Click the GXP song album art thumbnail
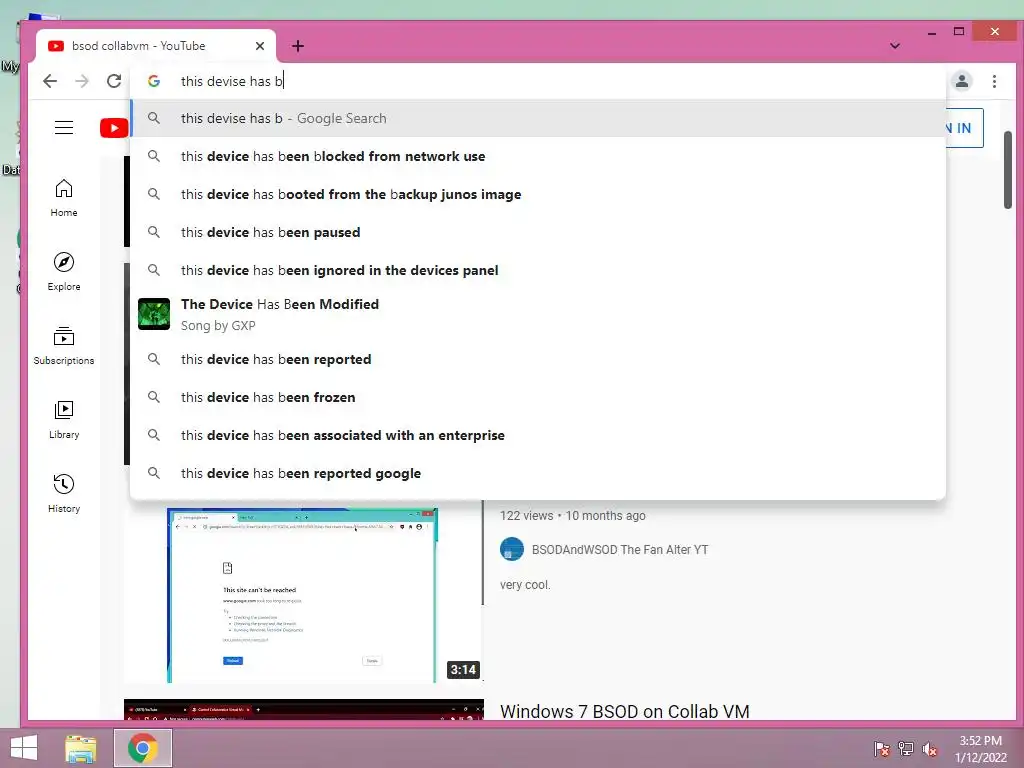The height and width of the screenshot is (768, 1024). [x=154, y=314]
